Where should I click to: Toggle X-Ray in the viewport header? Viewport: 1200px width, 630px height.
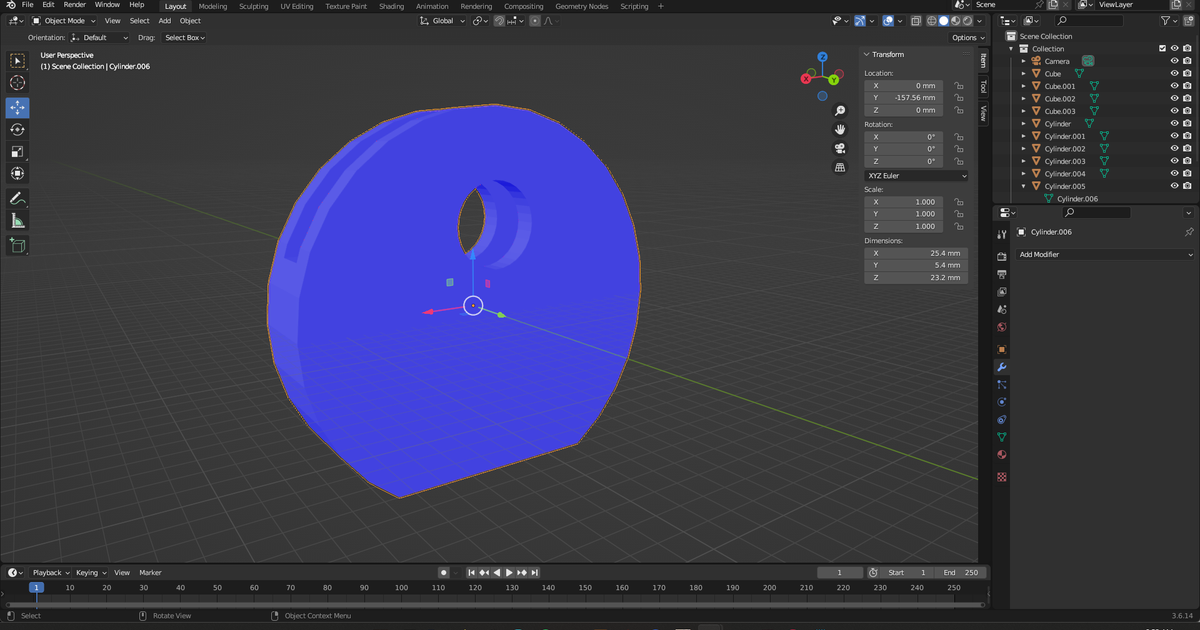pyautogui.click(x=915, y=20)
